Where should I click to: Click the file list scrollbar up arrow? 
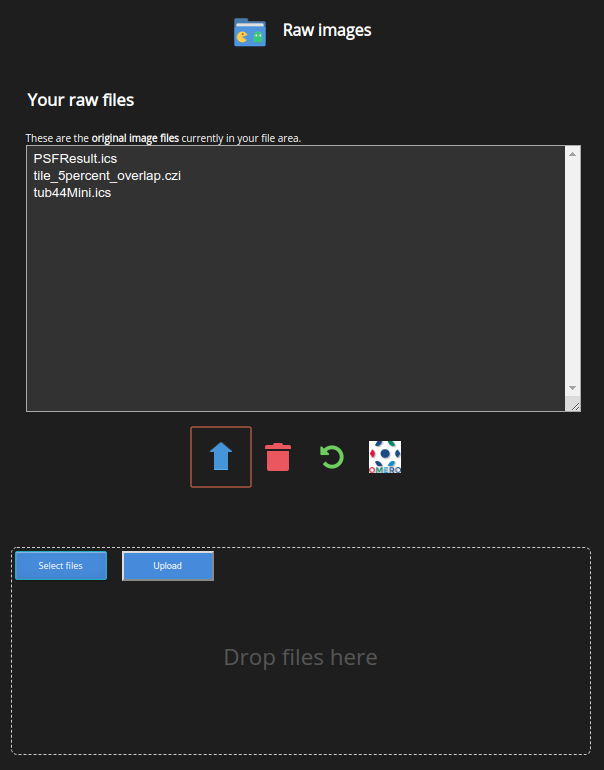573,154
